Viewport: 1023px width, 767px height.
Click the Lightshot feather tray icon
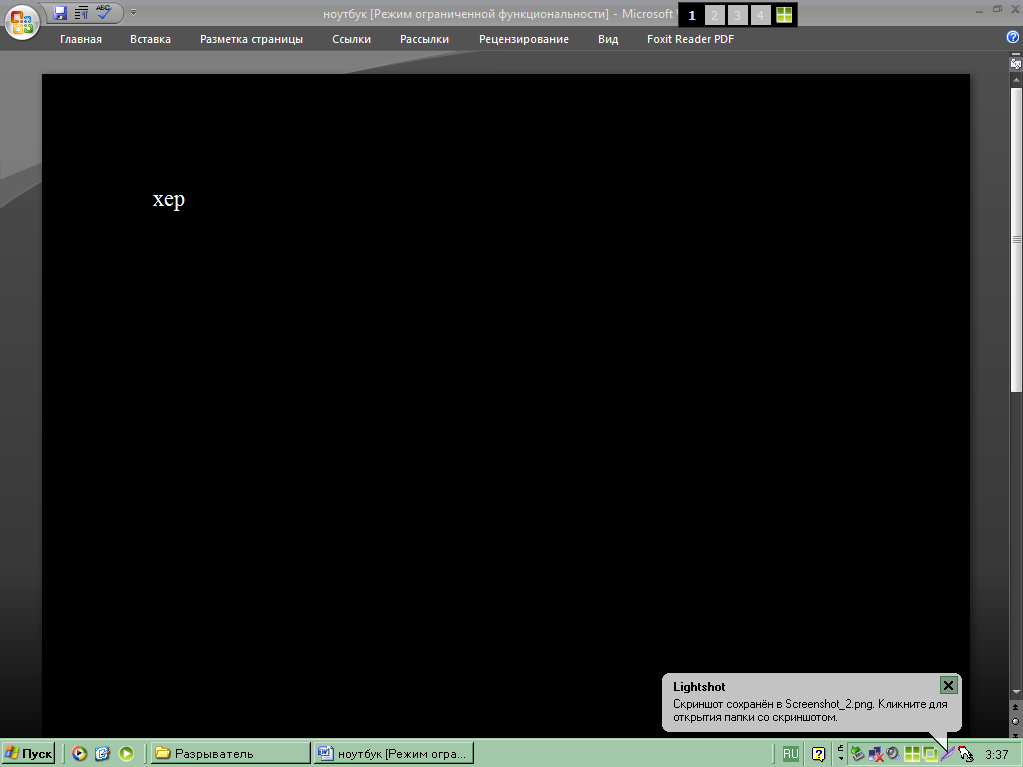[x=947, y=754]
